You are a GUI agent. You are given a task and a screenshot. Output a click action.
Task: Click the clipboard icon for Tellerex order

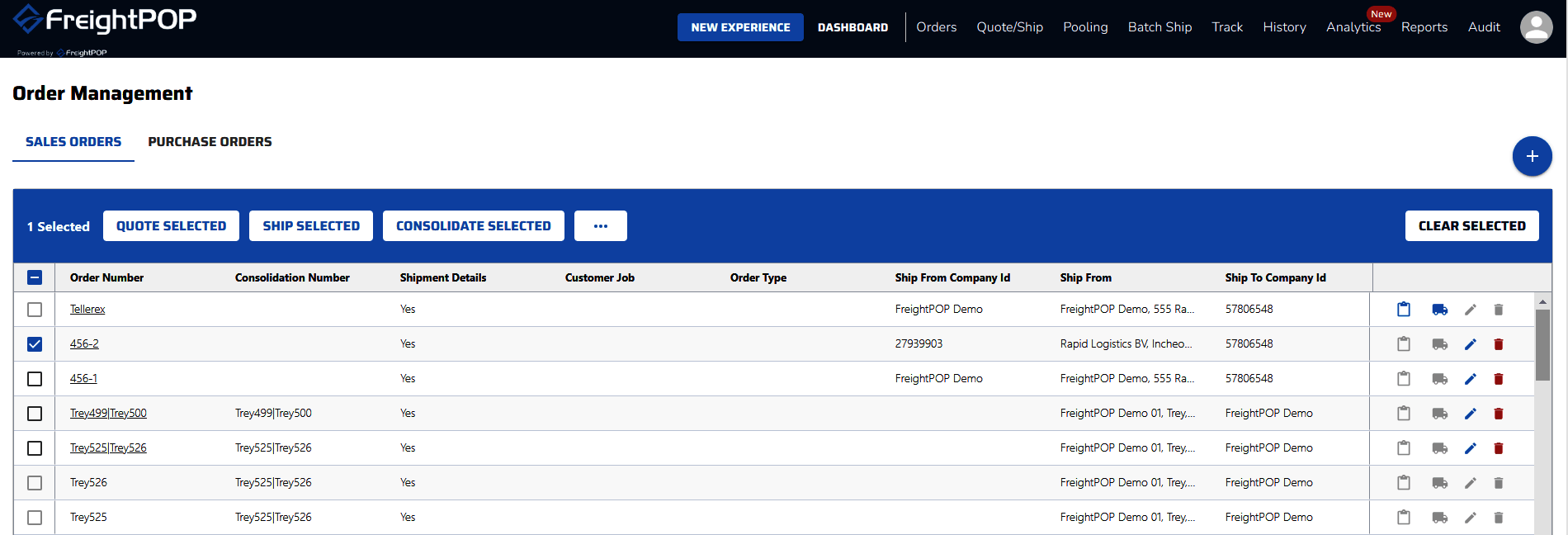(1404, 310)
